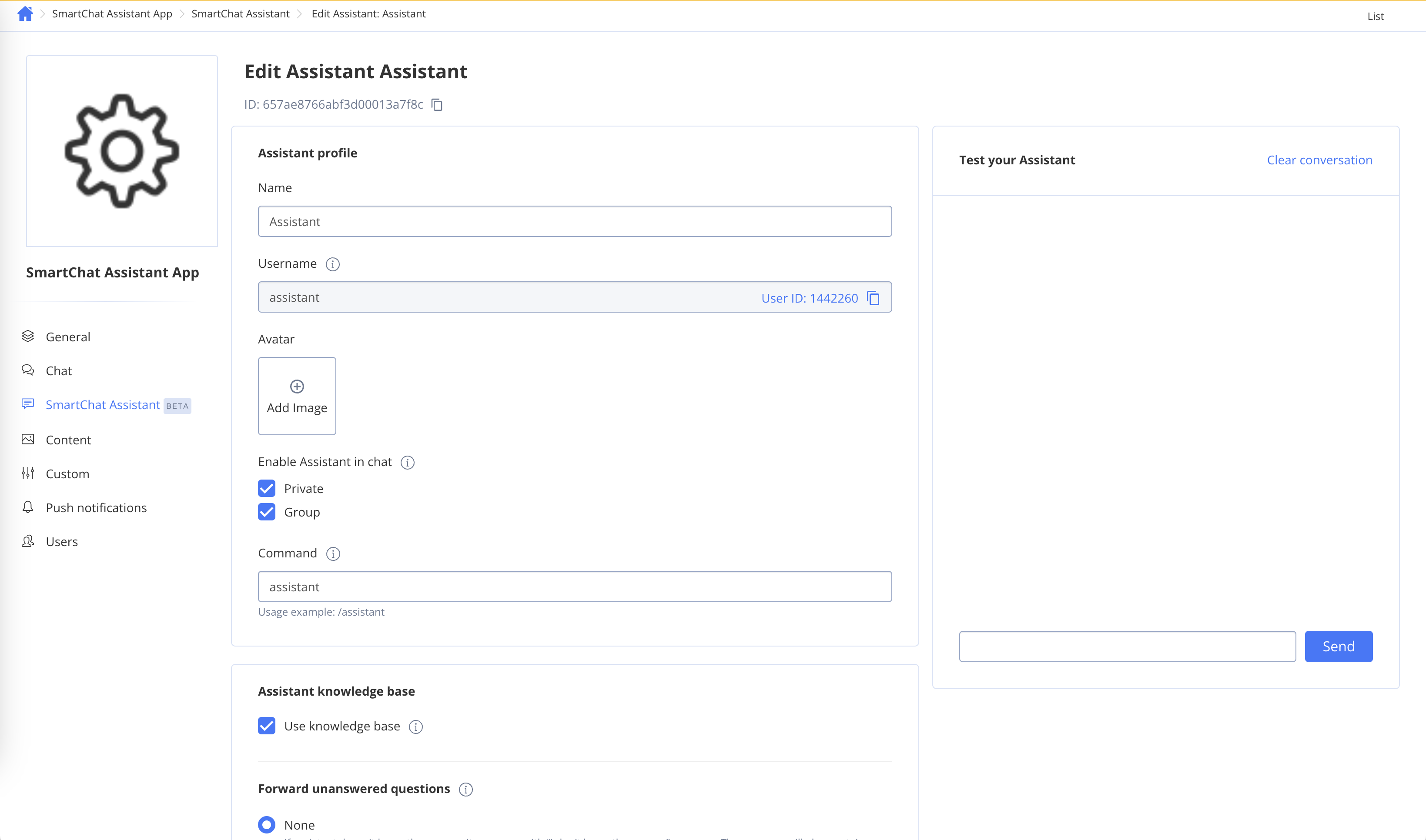
Task: Open the Push notifications section
Action: [96, 508]
